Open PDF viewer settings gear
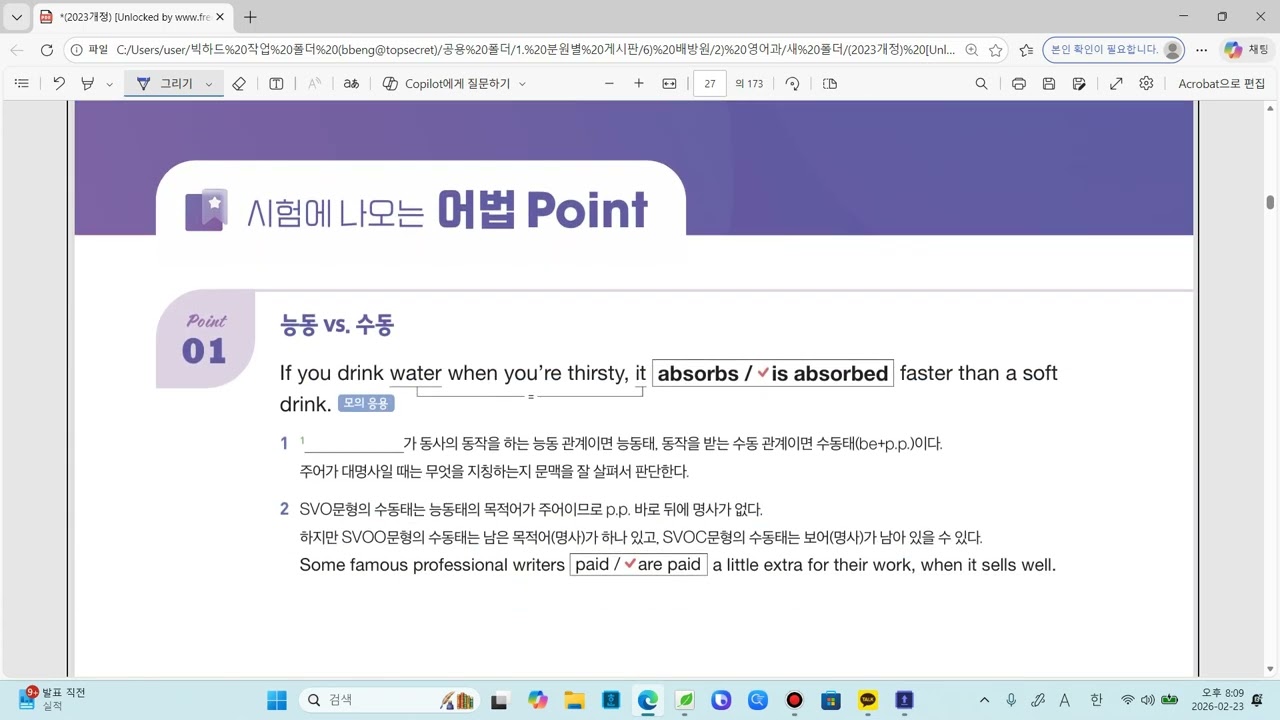This screenshot has height=720, width=1280. coord(1146,84)
